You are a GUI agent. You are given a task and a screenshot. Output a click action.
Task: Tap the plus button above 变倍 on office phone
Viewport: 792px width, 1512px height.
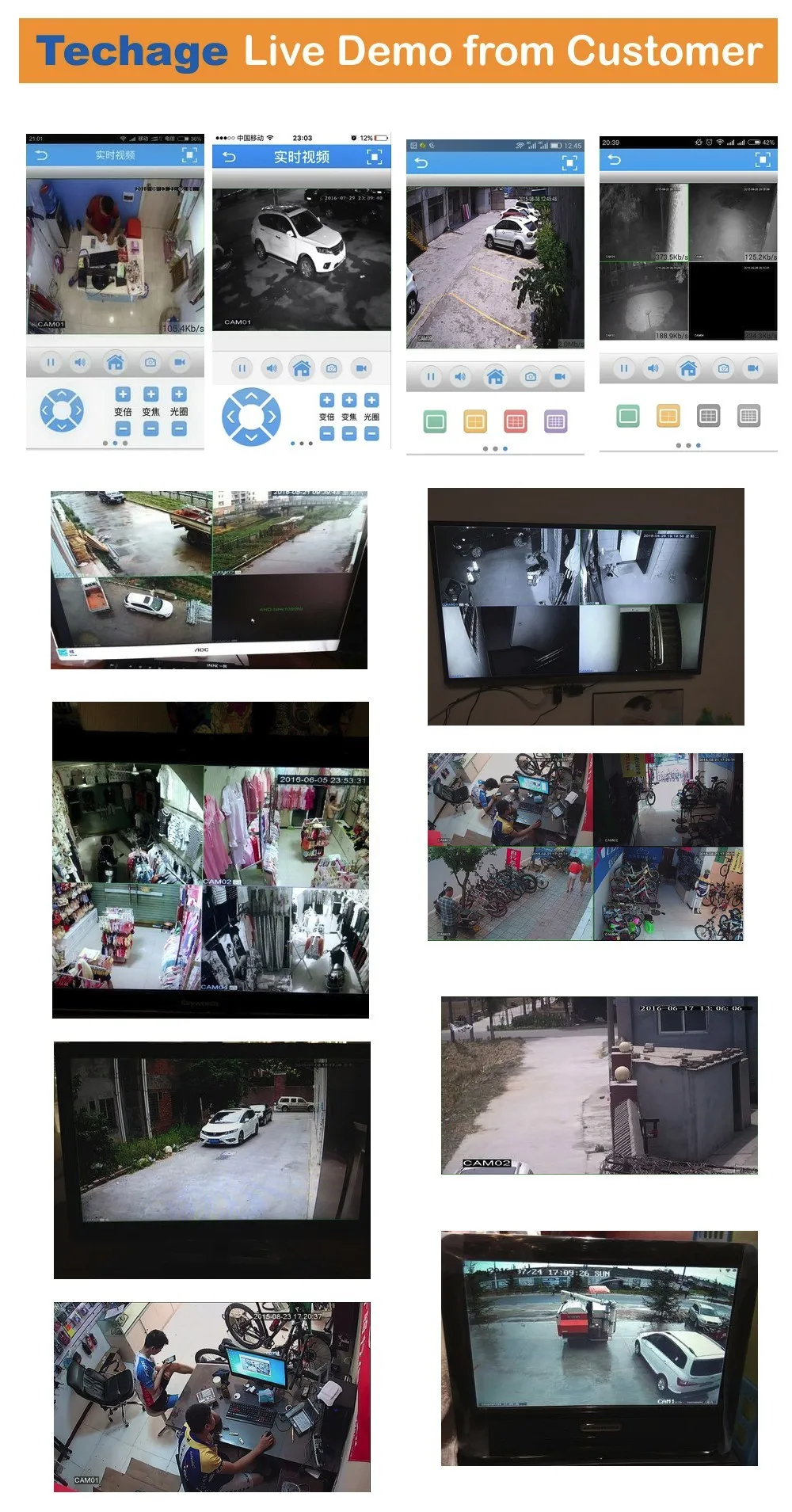pos(123,394)
